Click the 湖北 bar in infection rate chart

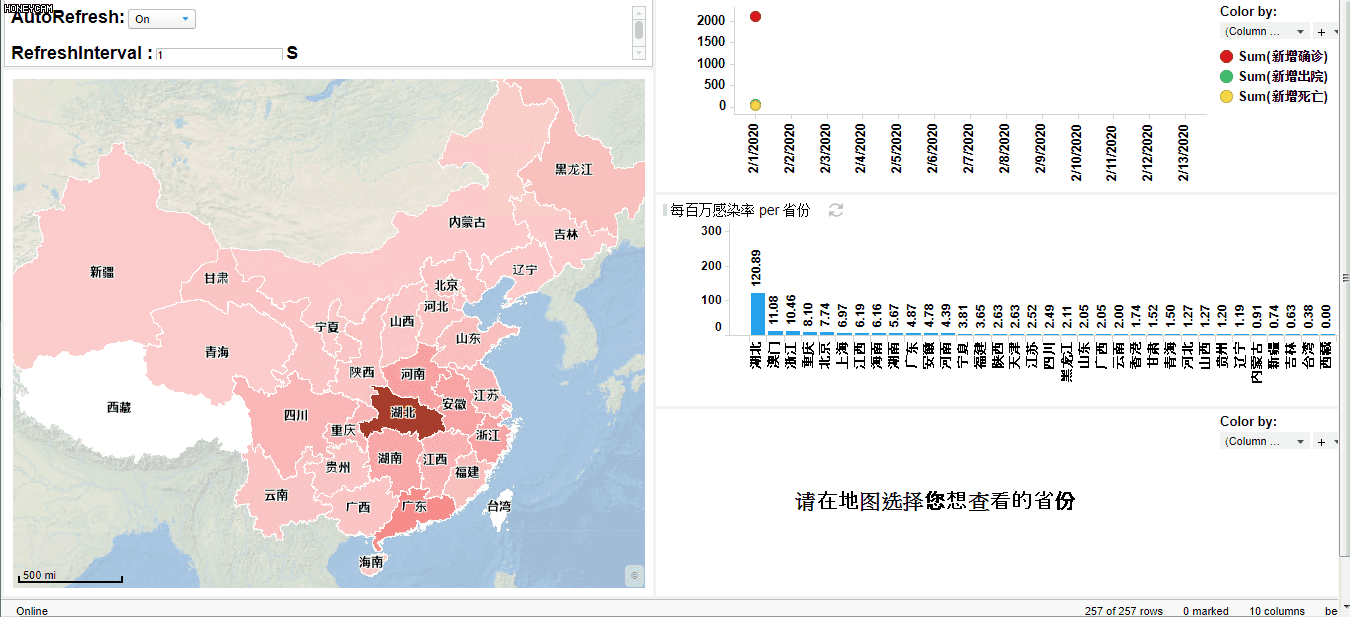pos(757,313)
